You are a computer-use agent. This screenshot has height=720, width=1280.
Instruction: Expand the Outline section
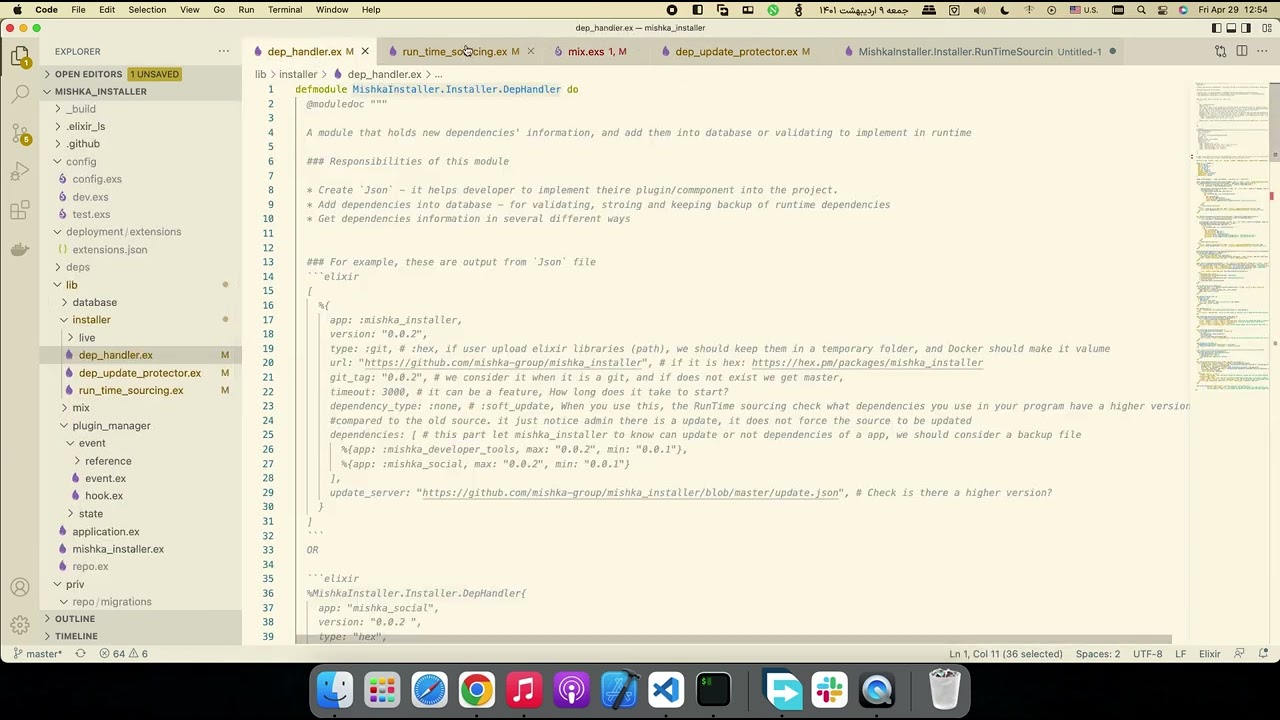(141, 619)
